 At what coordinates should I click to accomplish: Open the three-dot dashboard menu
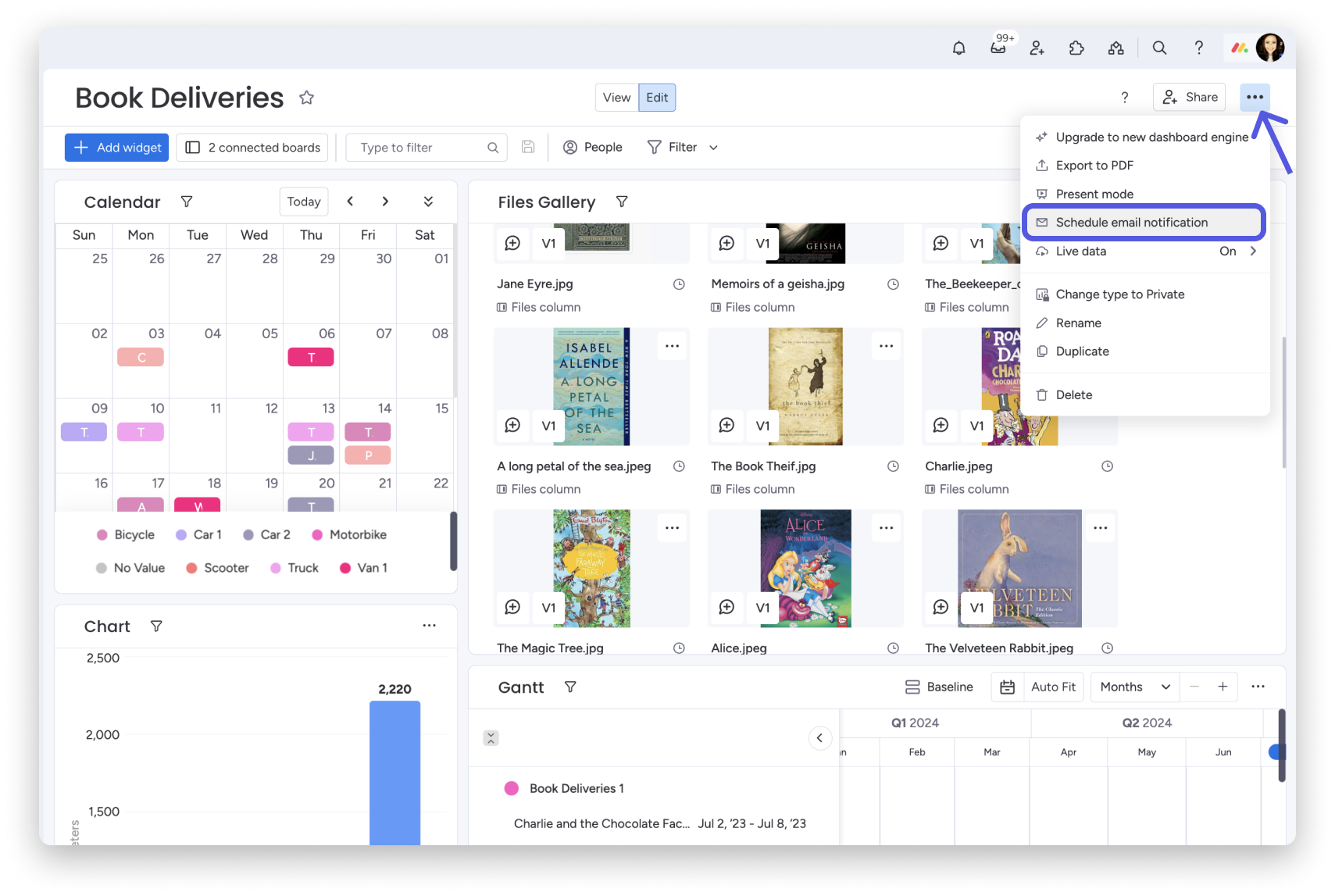pos(1255,98)
